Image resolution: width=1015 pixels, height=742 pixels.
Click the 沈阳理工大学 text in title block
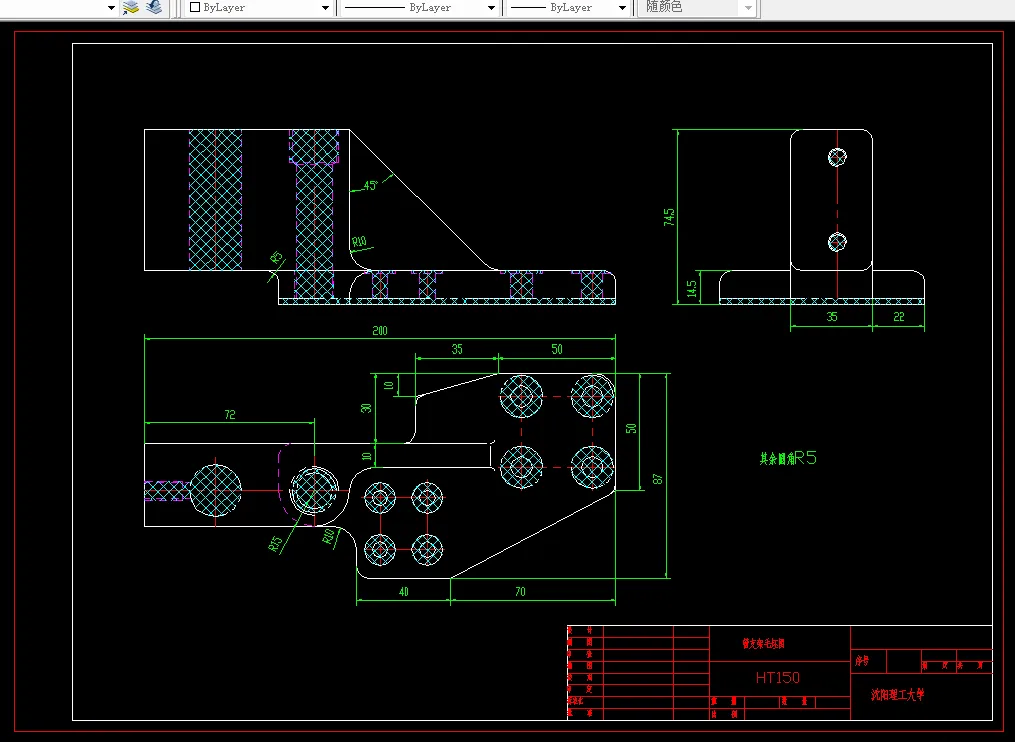click(x=898, y=695)
